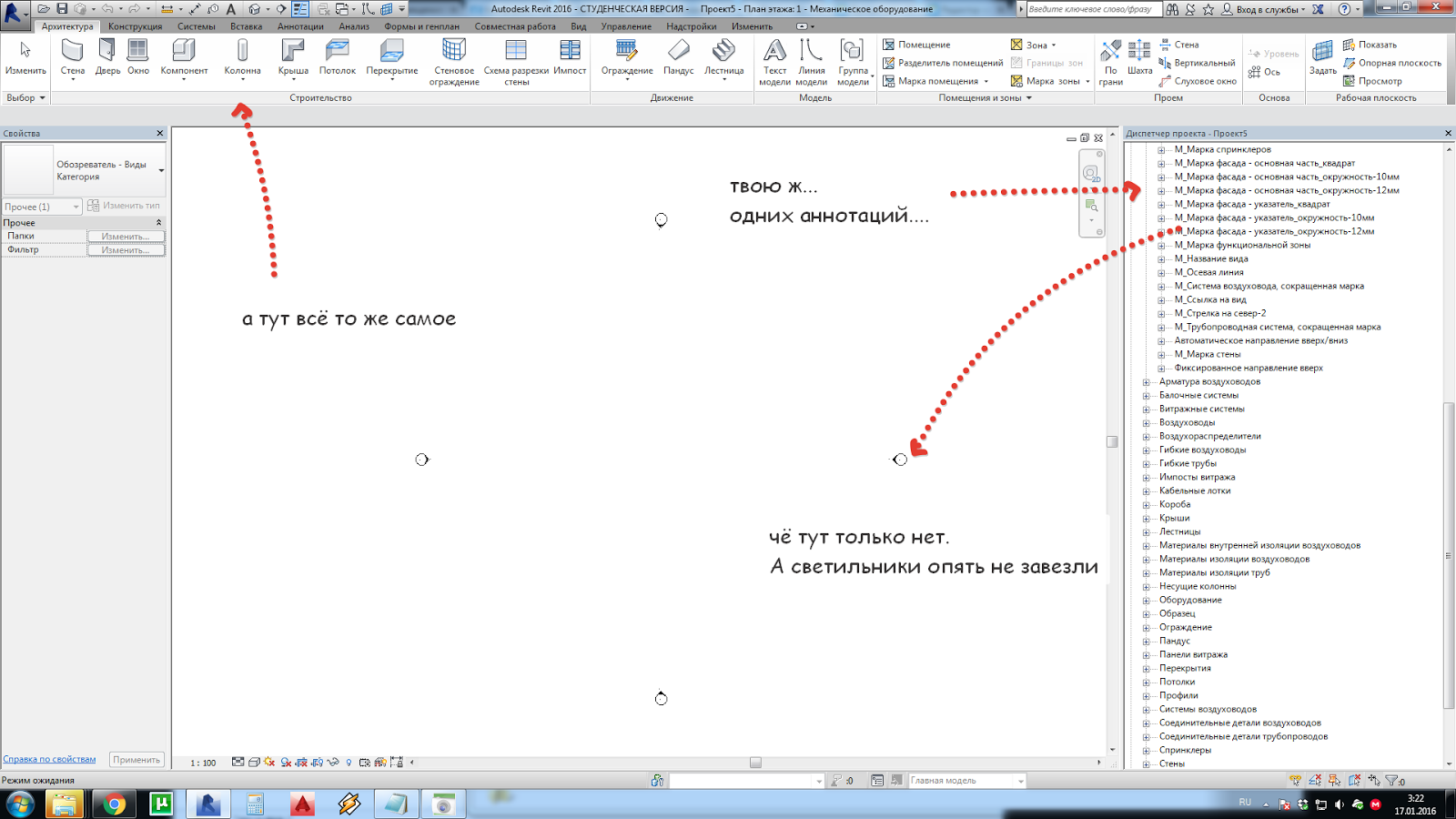Open the Windows Start menu

20,804
